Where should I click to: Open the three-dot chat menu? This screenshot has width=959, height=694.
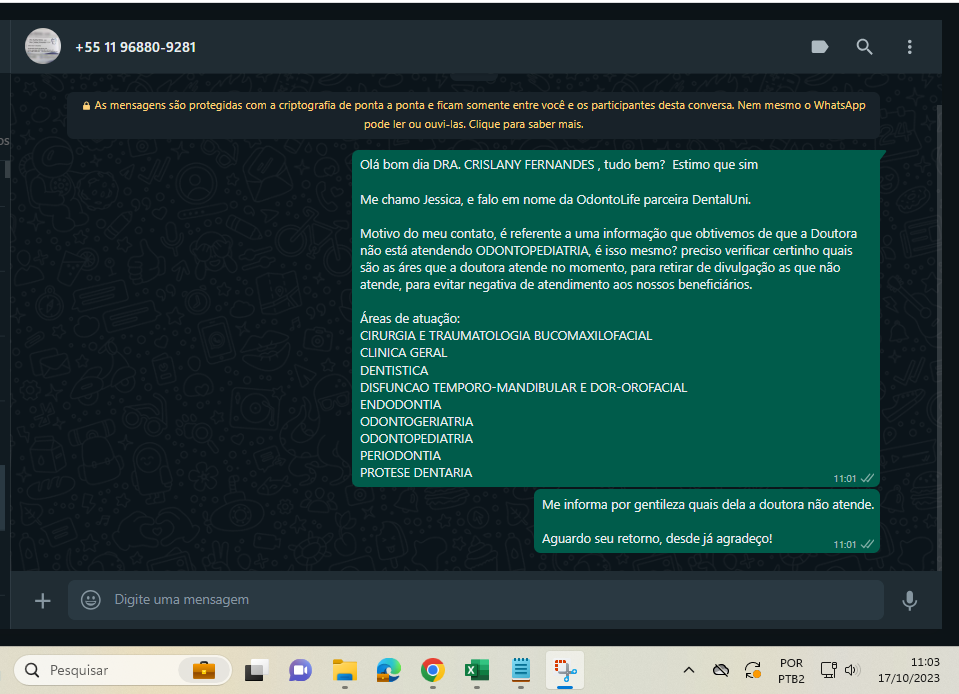[909, 47]
